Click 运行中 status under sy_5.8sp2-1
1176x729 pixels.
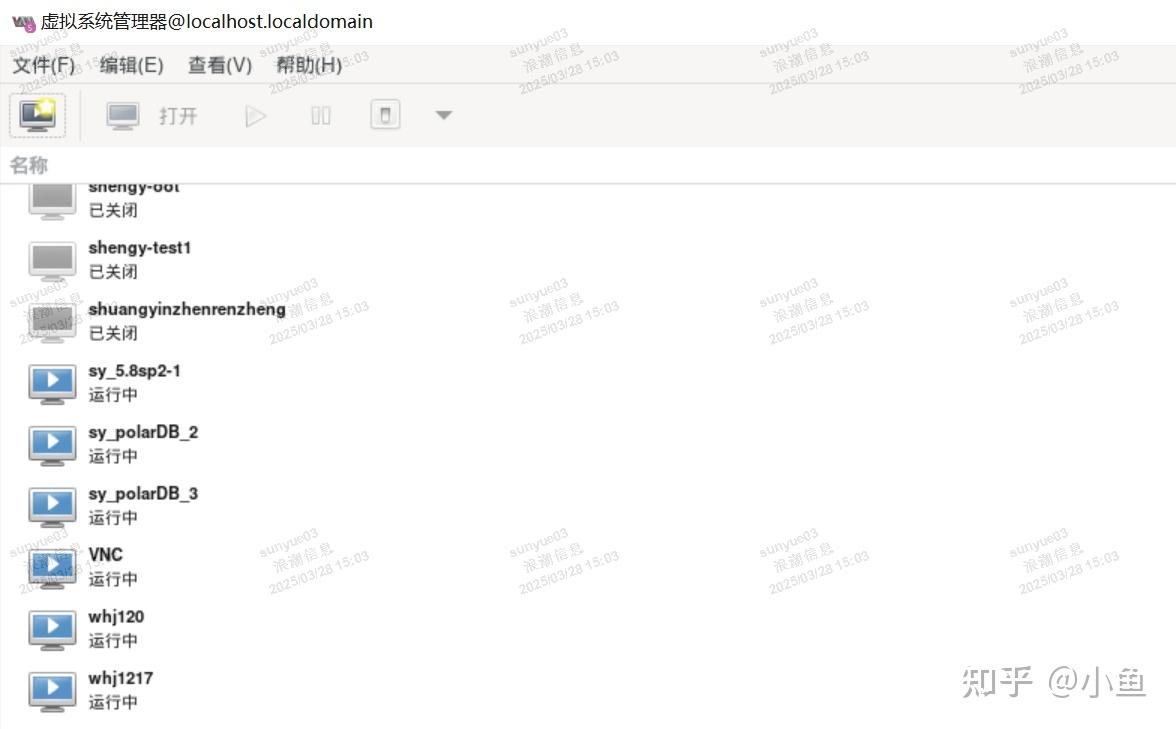pos(113,395)
